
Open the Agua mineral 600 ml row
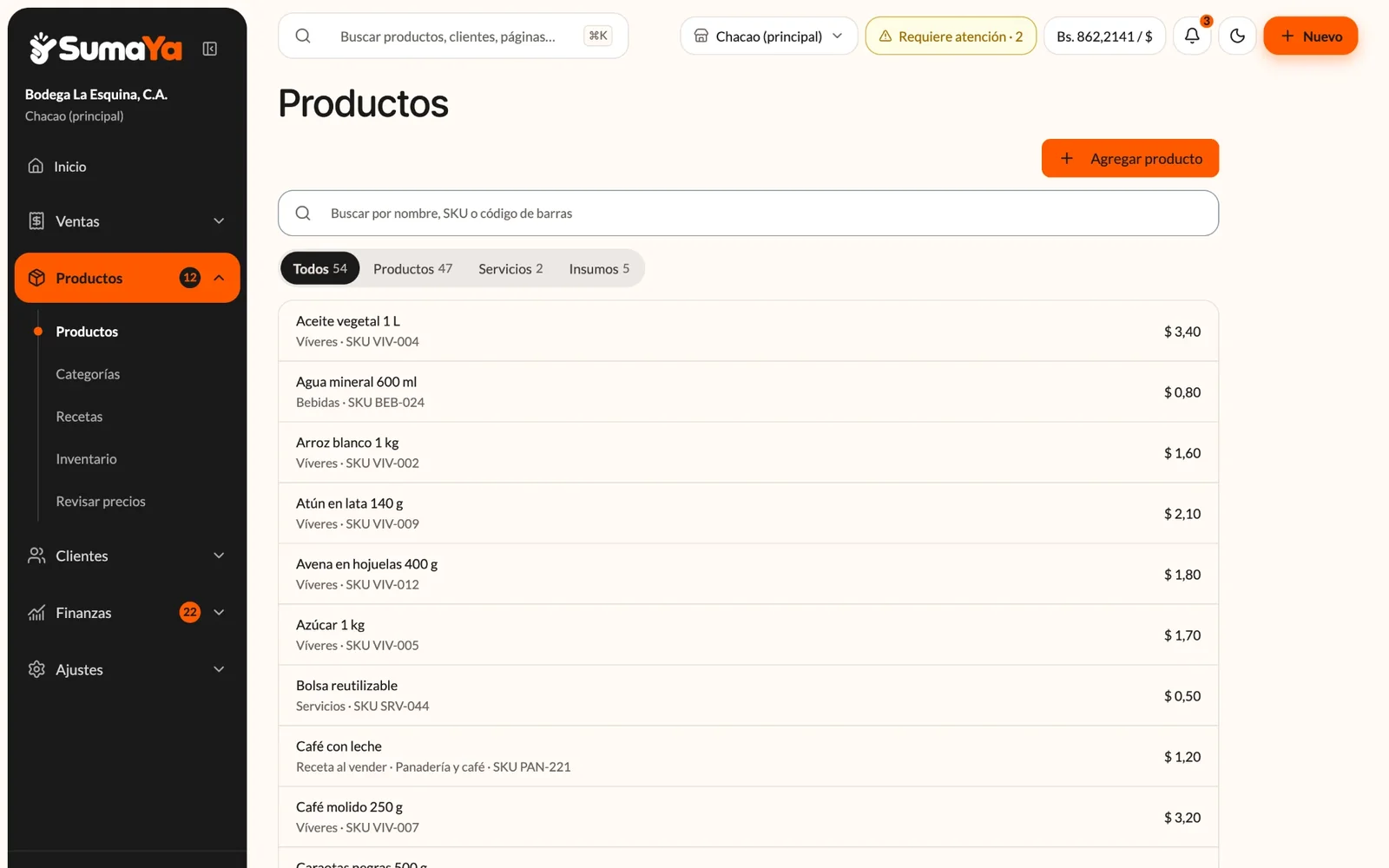click(748, 391)
